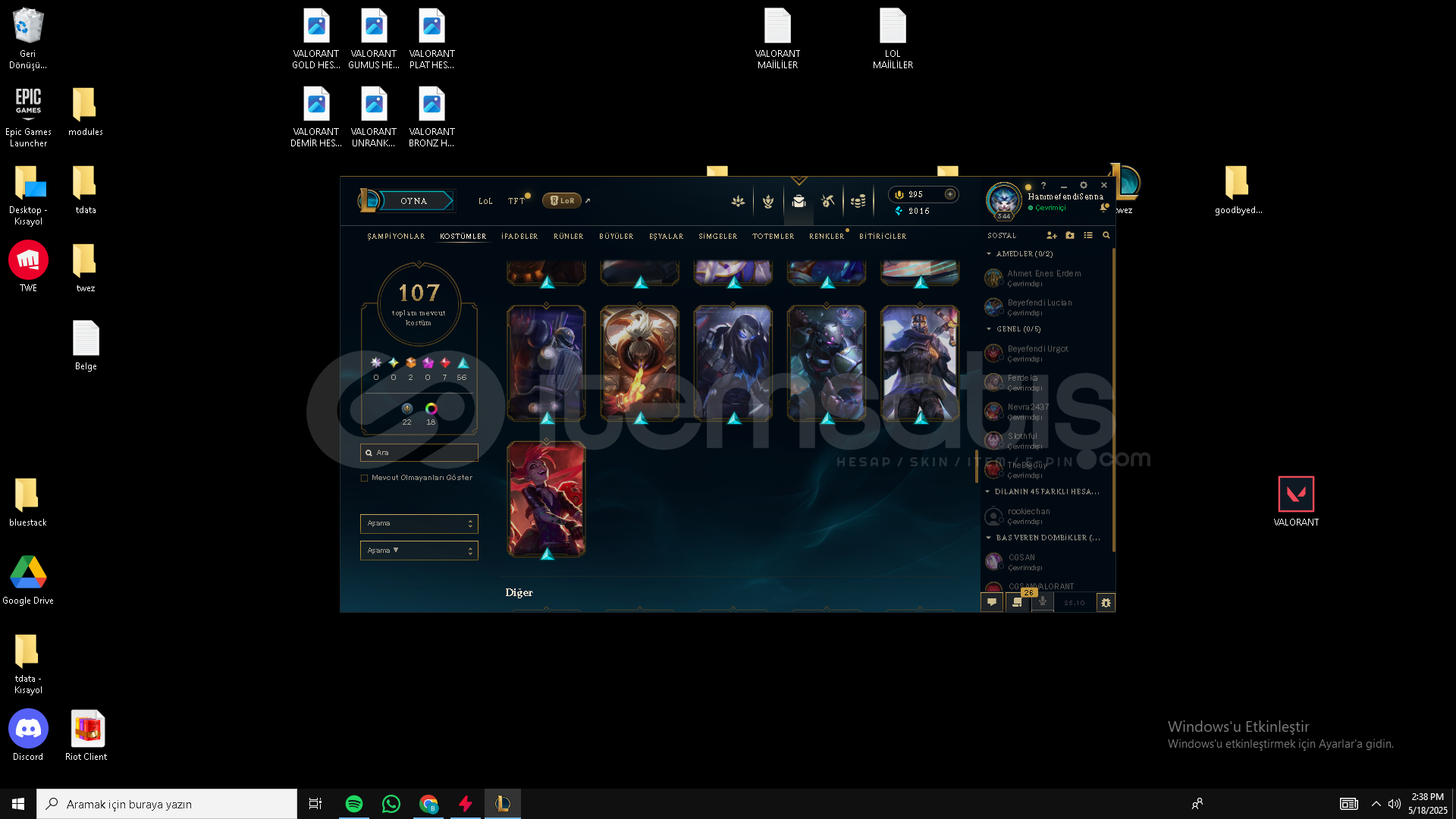
Task: Open Epic Games Launcher desktop icon
Action: pos(28,117)
